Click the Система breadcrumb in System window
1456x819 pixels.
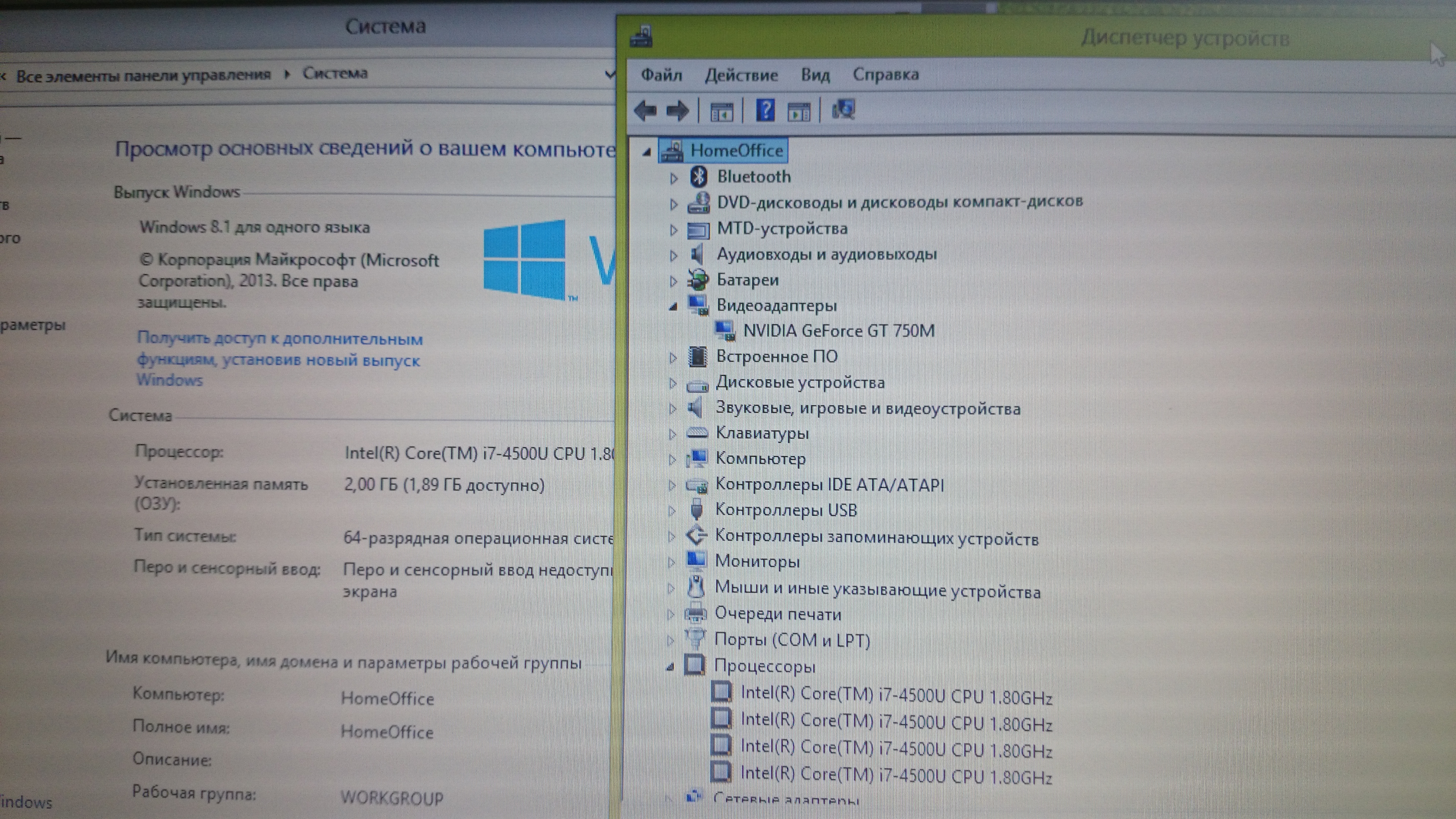pos(334,74)
